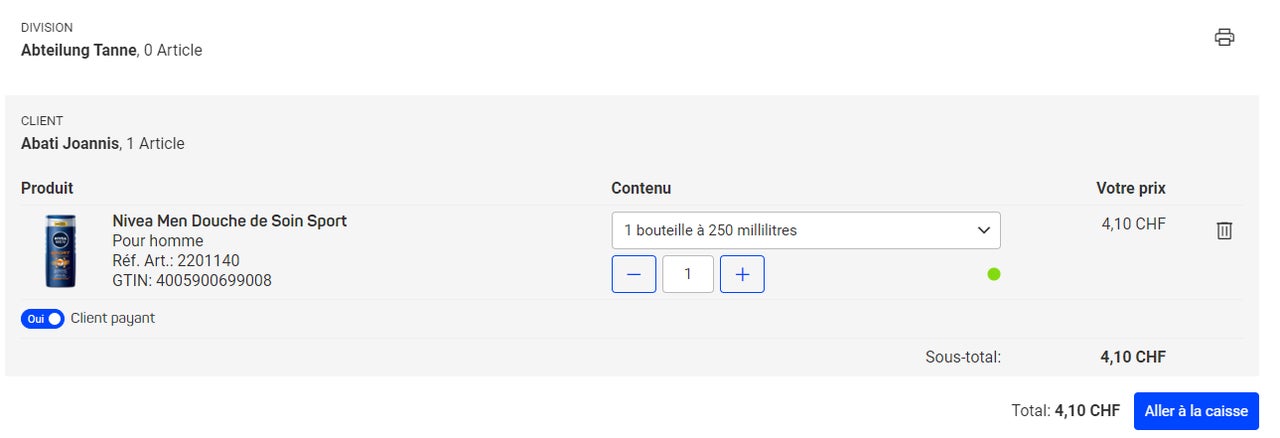
Task: Increase quantity with the plus button
Action: pos(742,274)
